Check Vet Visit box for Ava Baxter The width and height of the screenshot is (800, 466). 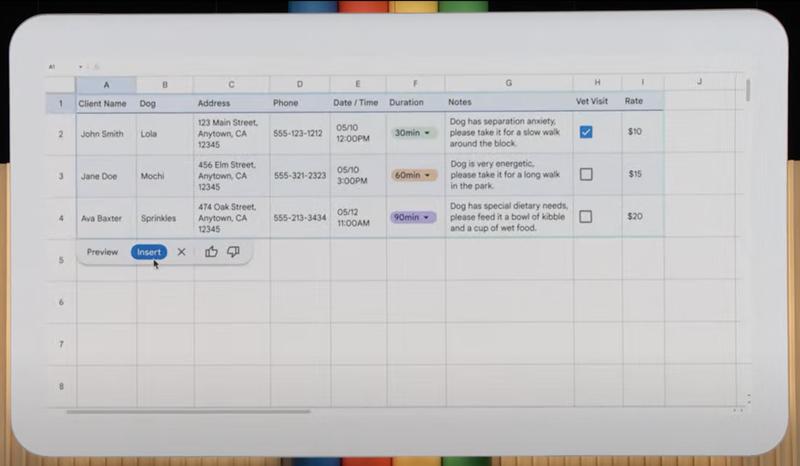point(586,217)
